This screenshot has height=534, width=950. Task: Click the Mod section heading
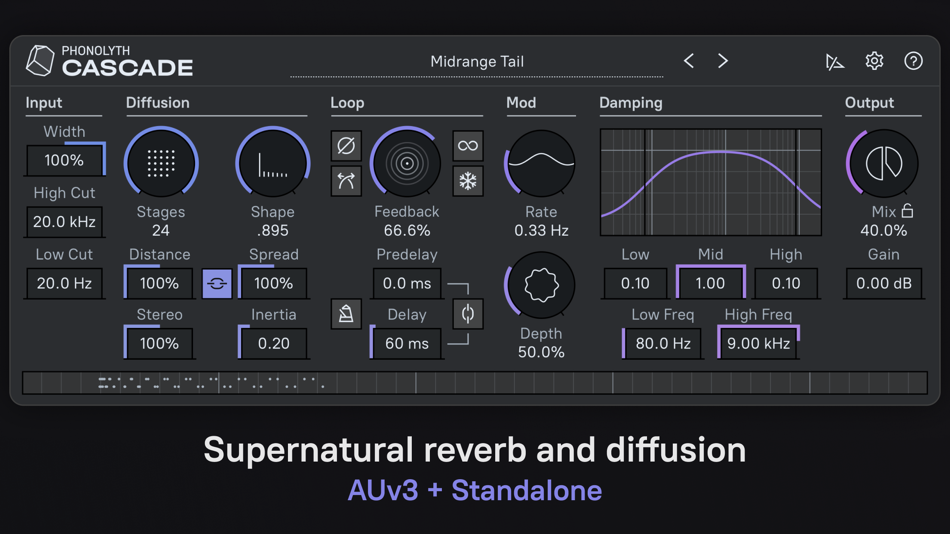pos(521,102)
